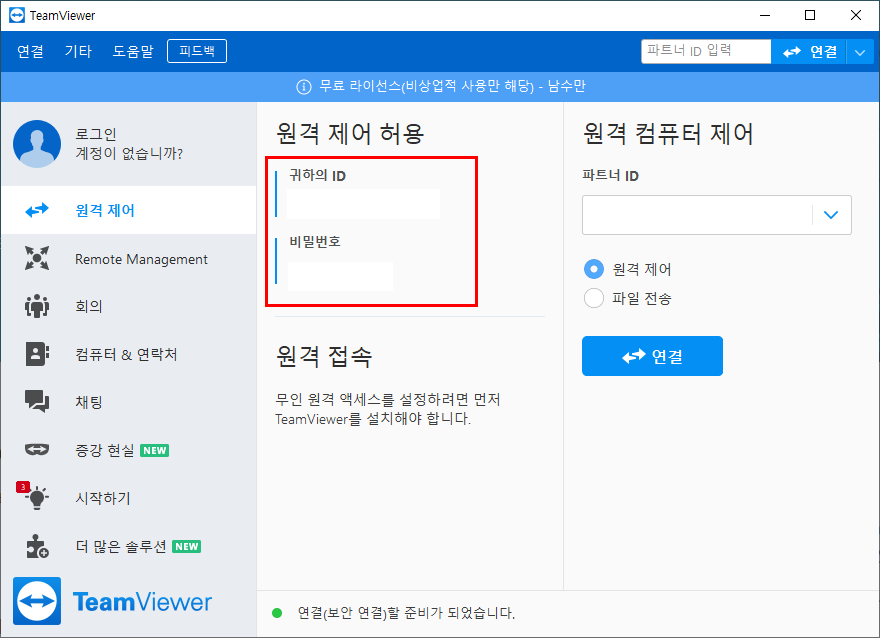The height and width of the screenshot is (638, 880).
Task: Open the 연결 menu
Action: 30,51
